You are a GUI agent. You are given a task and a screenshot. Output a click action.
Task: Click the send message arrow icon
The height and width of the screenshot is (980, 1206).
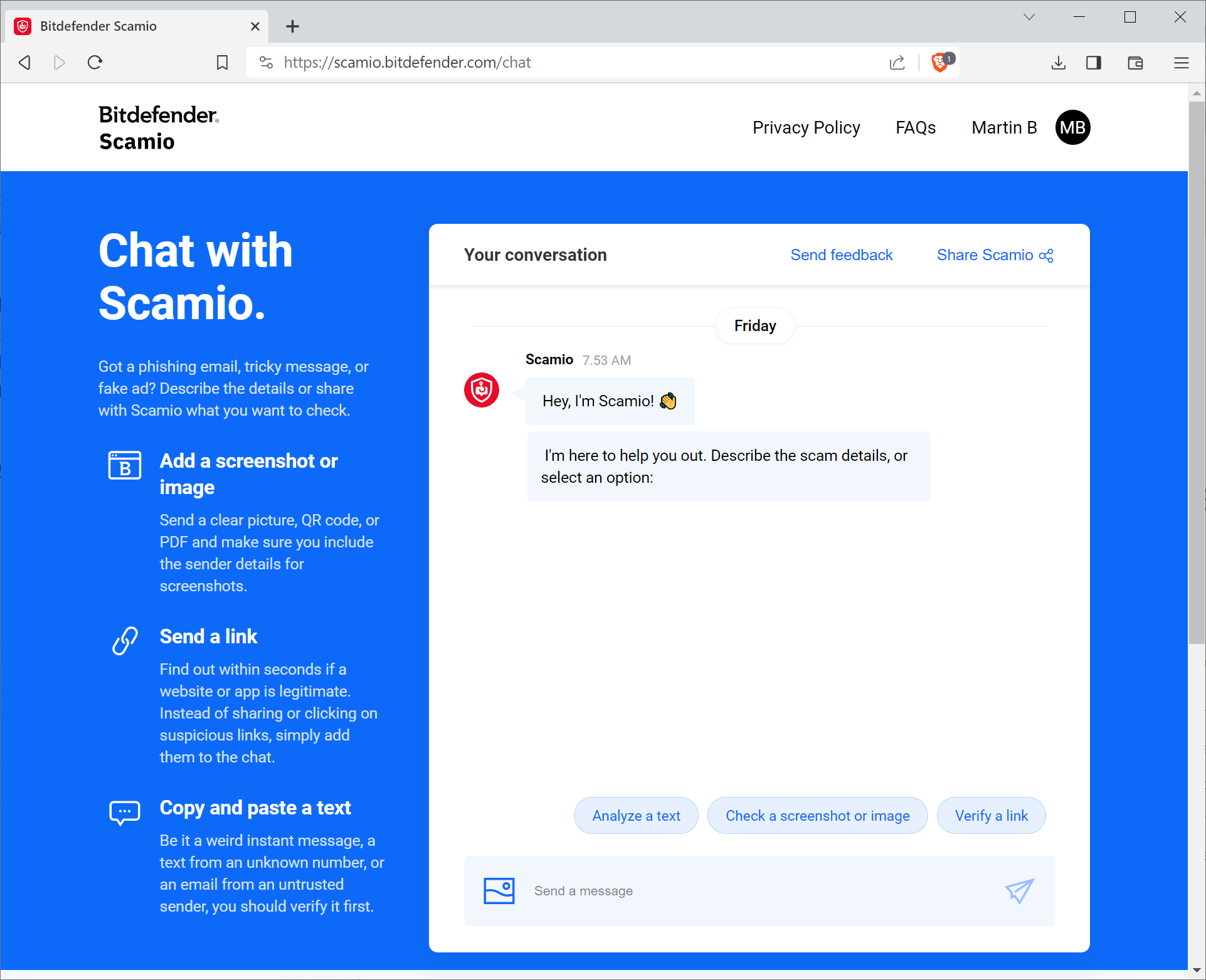pyautogui.click(x=1020, y=890)
